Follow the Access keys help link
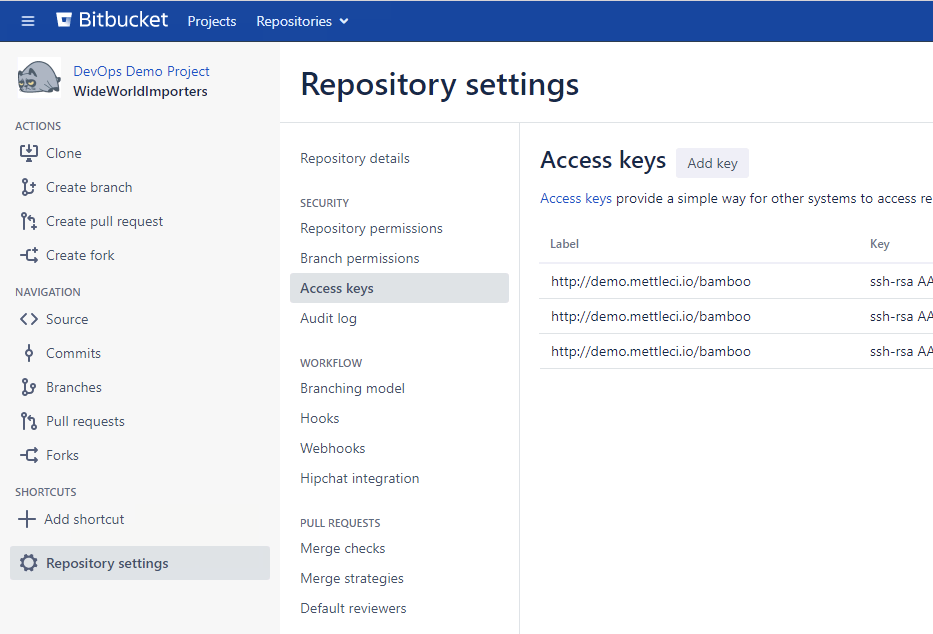 [575, 198]
